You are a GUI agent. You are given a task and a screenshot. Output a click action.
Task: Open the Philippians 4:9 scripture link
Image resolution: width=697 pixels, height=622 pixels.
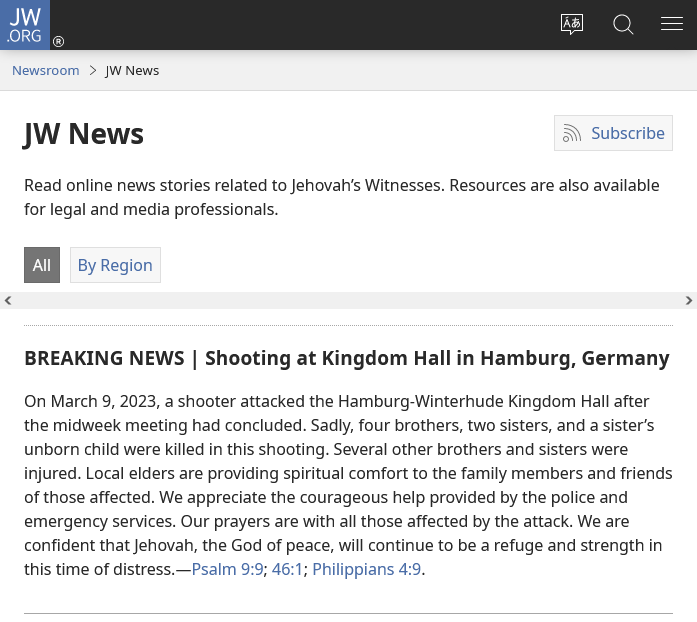pyautogui.click(x=366, y=569)
